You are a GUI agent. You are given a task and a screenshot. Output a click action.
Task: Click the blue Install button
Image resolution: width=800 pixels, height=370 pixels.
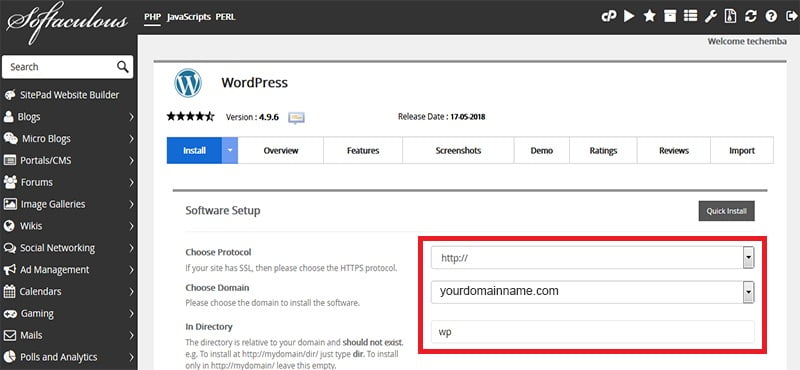[194, 151]
